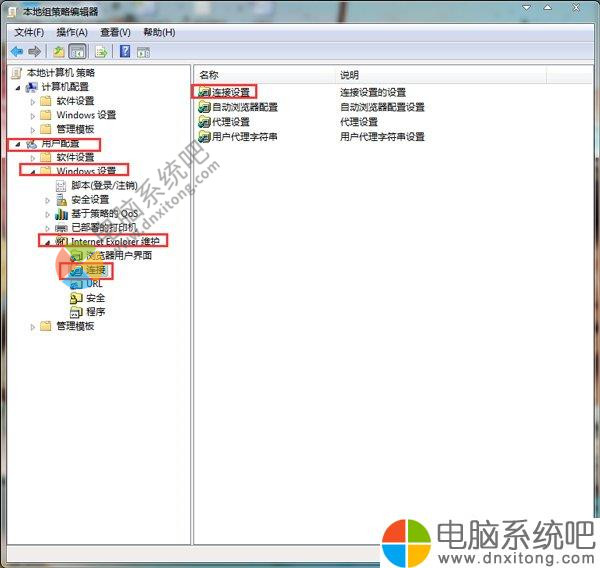Viewport: 600px width, 568px height.
Task: Click the Forward arrow toolbar icon
Action: tap(34, 51)
